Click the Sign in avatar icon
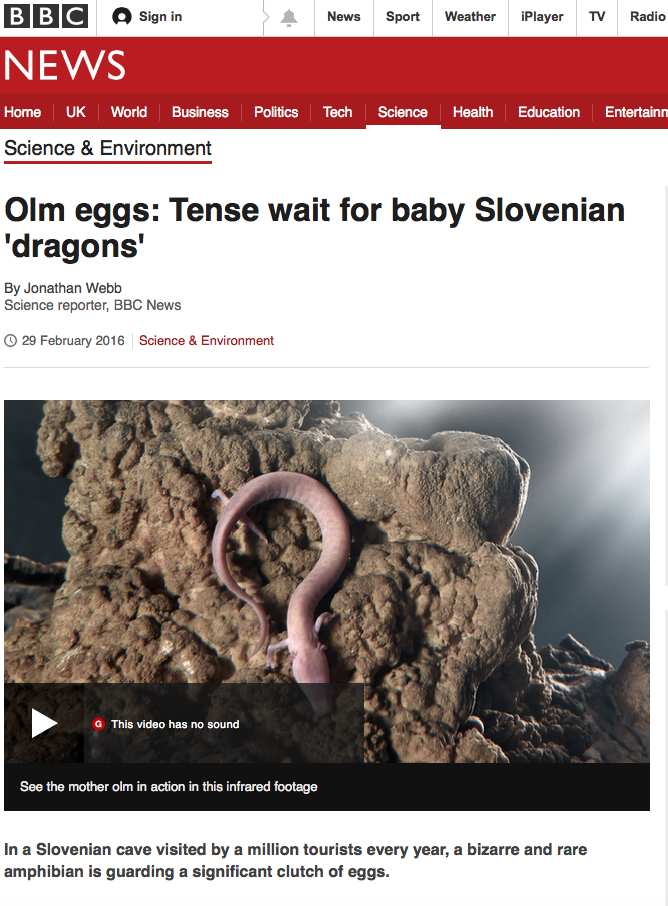Viewport: 668px width, 906px height. (121, 17)
